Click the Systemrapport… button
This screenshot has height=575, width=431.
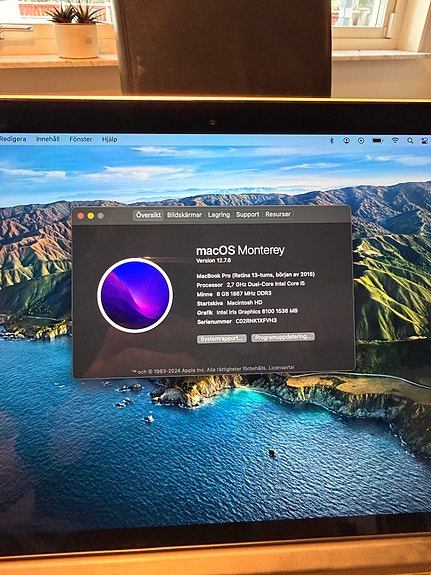(222, 338)
